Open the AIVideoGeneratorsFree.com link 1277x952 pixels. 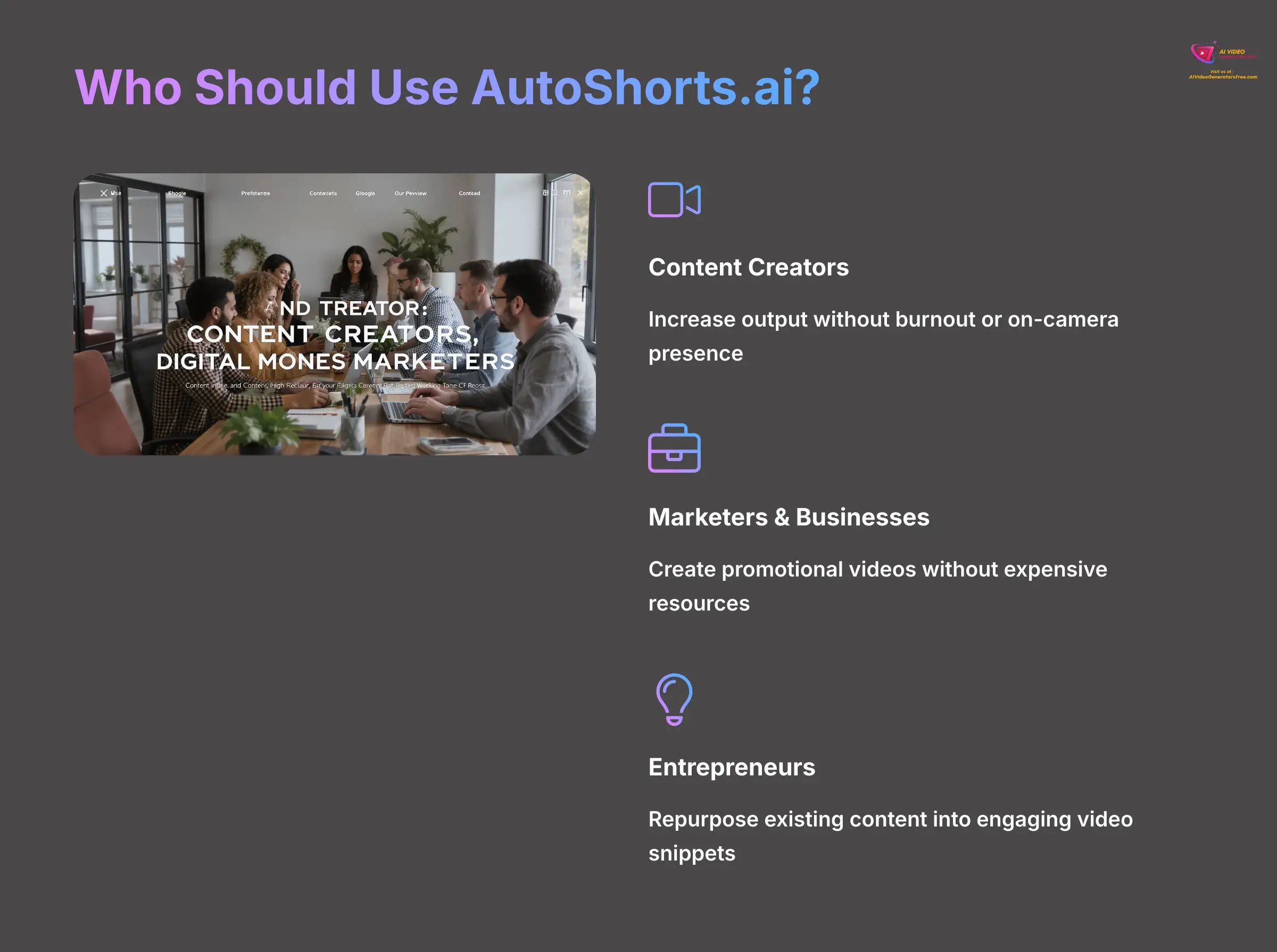point(1223,77)
